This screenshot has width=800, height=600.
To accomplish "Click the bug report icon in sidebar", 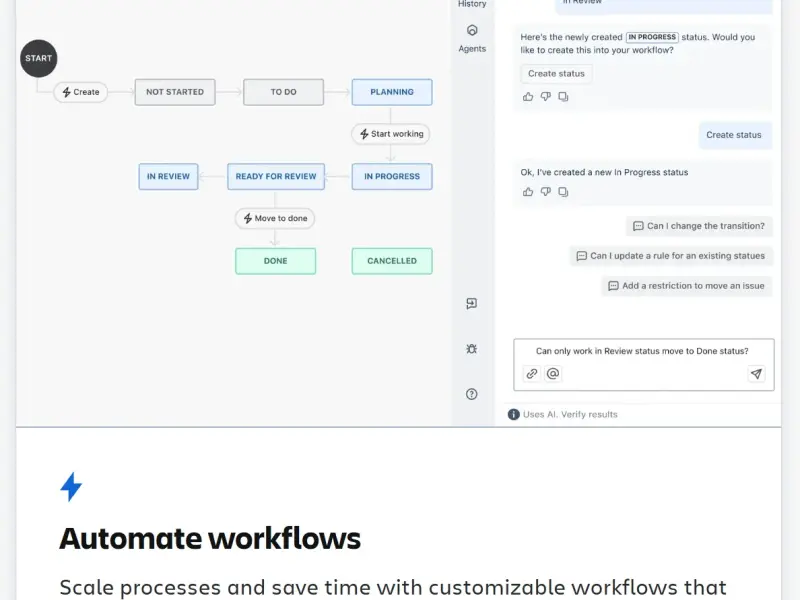I will pos(472,349).
